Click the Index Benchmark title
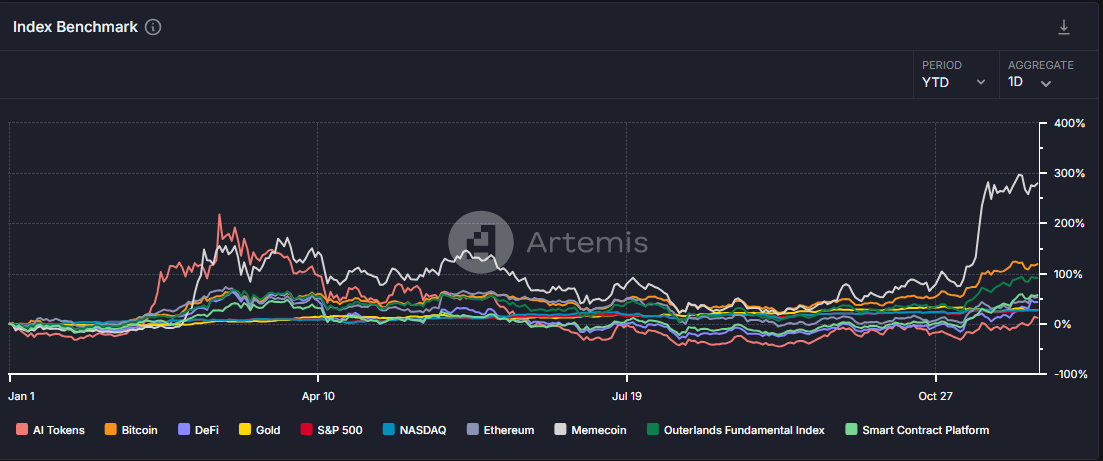This screenshot has width=1103, height=461. click(75, 28)
